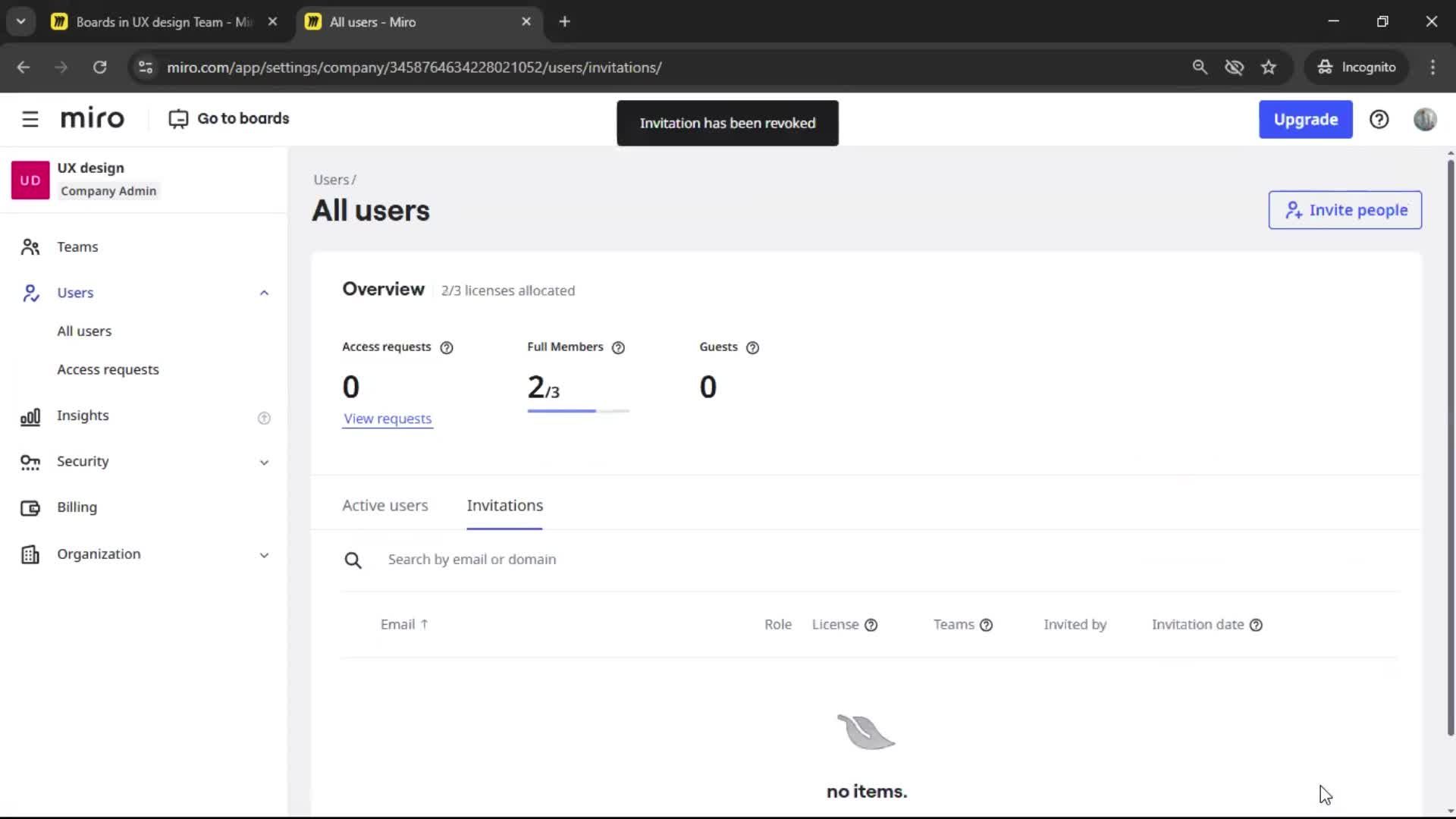The width and height of the screenshot is (1456, 819).
Task: Reload the page
Action: 99,67
